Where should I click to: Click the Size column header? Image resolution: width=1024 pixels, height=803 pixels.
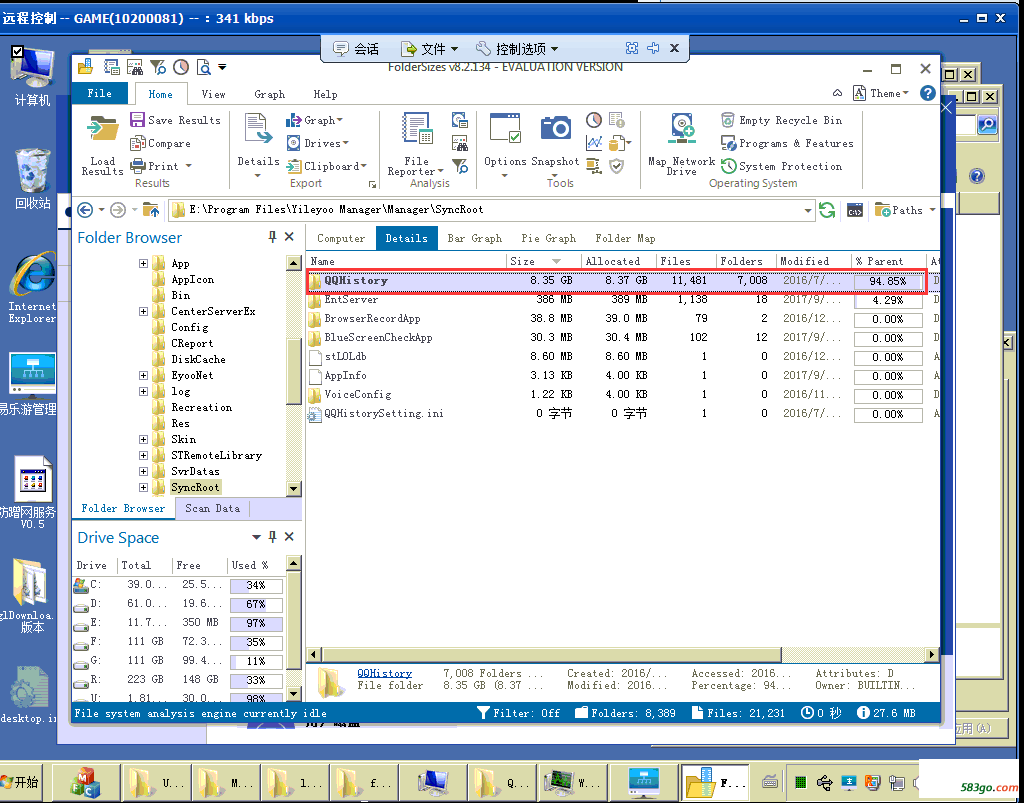543,261
